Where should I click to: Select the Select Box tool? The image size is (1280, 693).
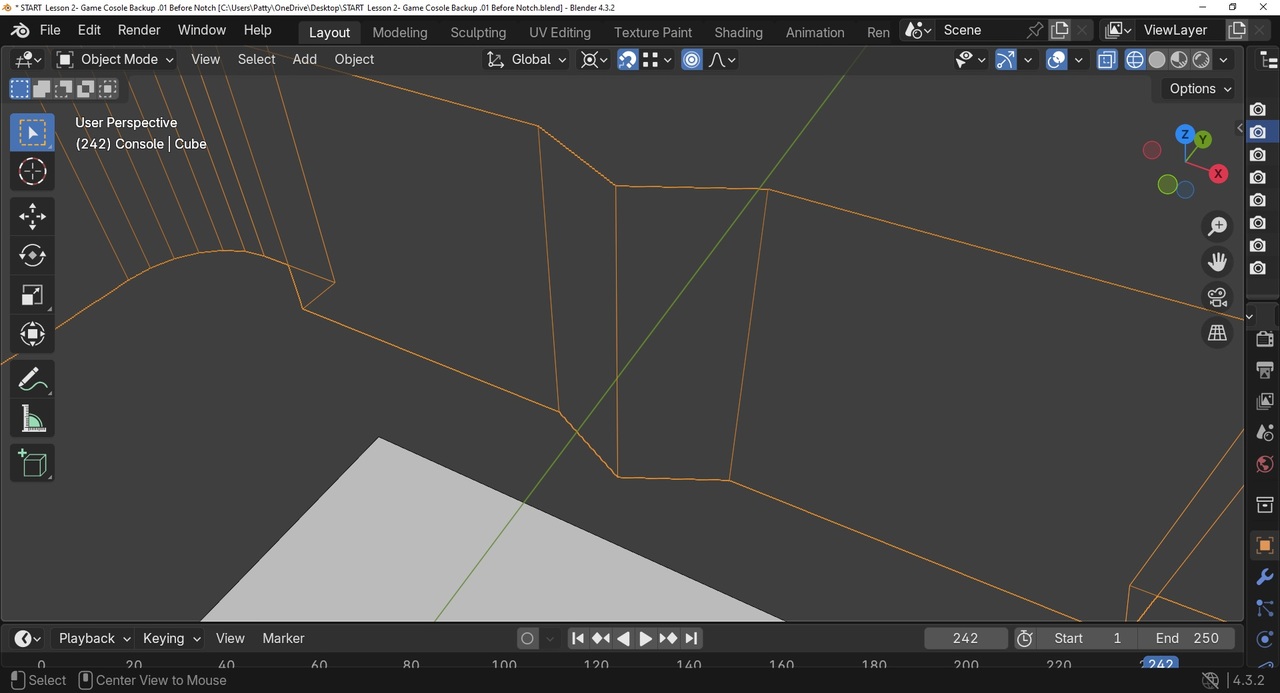click(32, 132)
